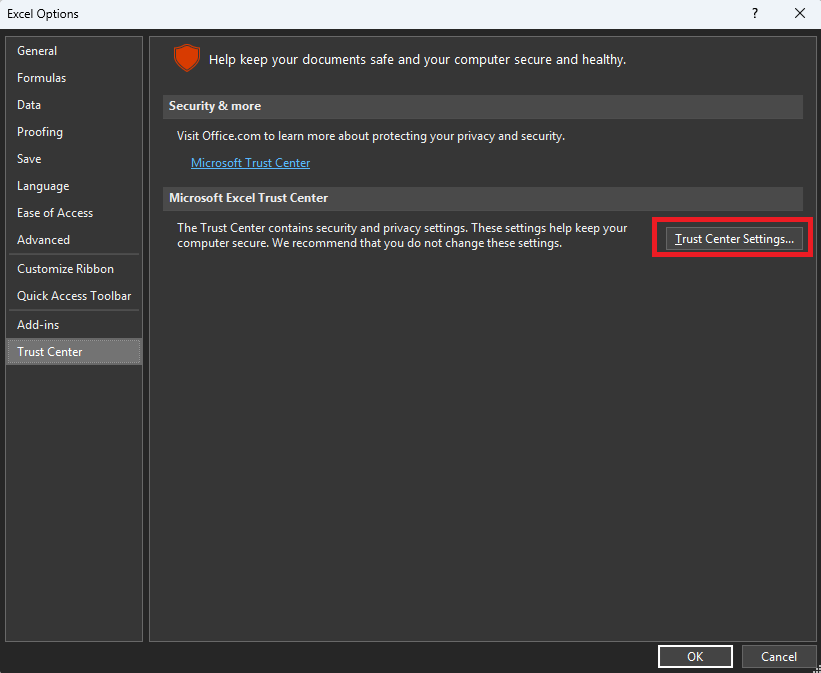
Task: Follow the Microsoft Trust Center link
Action: pos(250,163)
